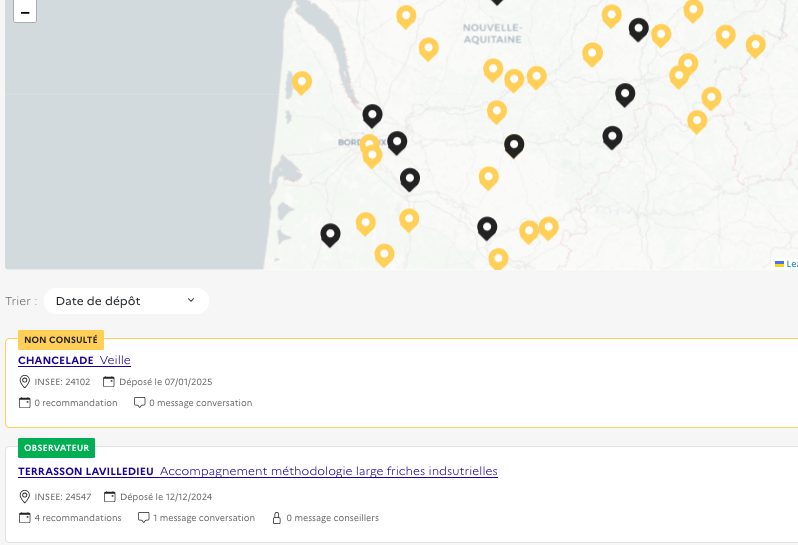Click lock icon beside 0 message conseillers
This screenshot has height=545, width=798.
pos(277,518)
